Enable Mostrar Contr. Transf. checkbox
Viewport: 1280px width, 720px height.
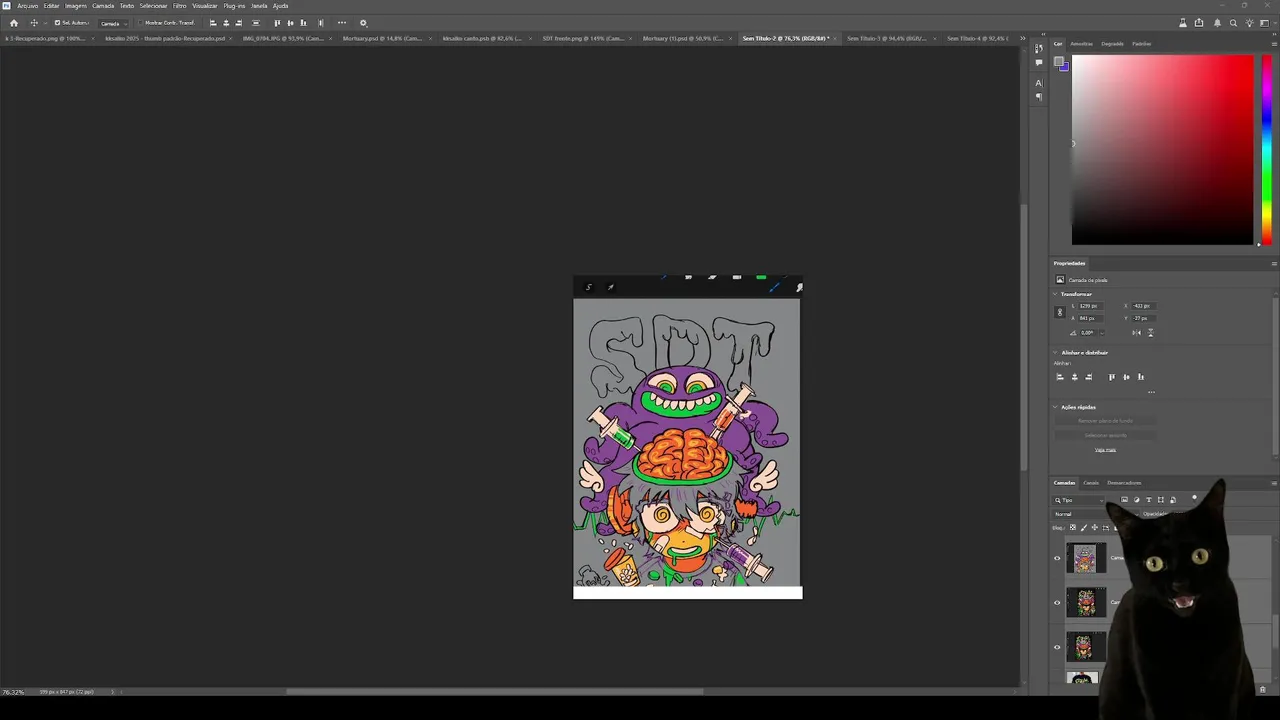(141, 23)
